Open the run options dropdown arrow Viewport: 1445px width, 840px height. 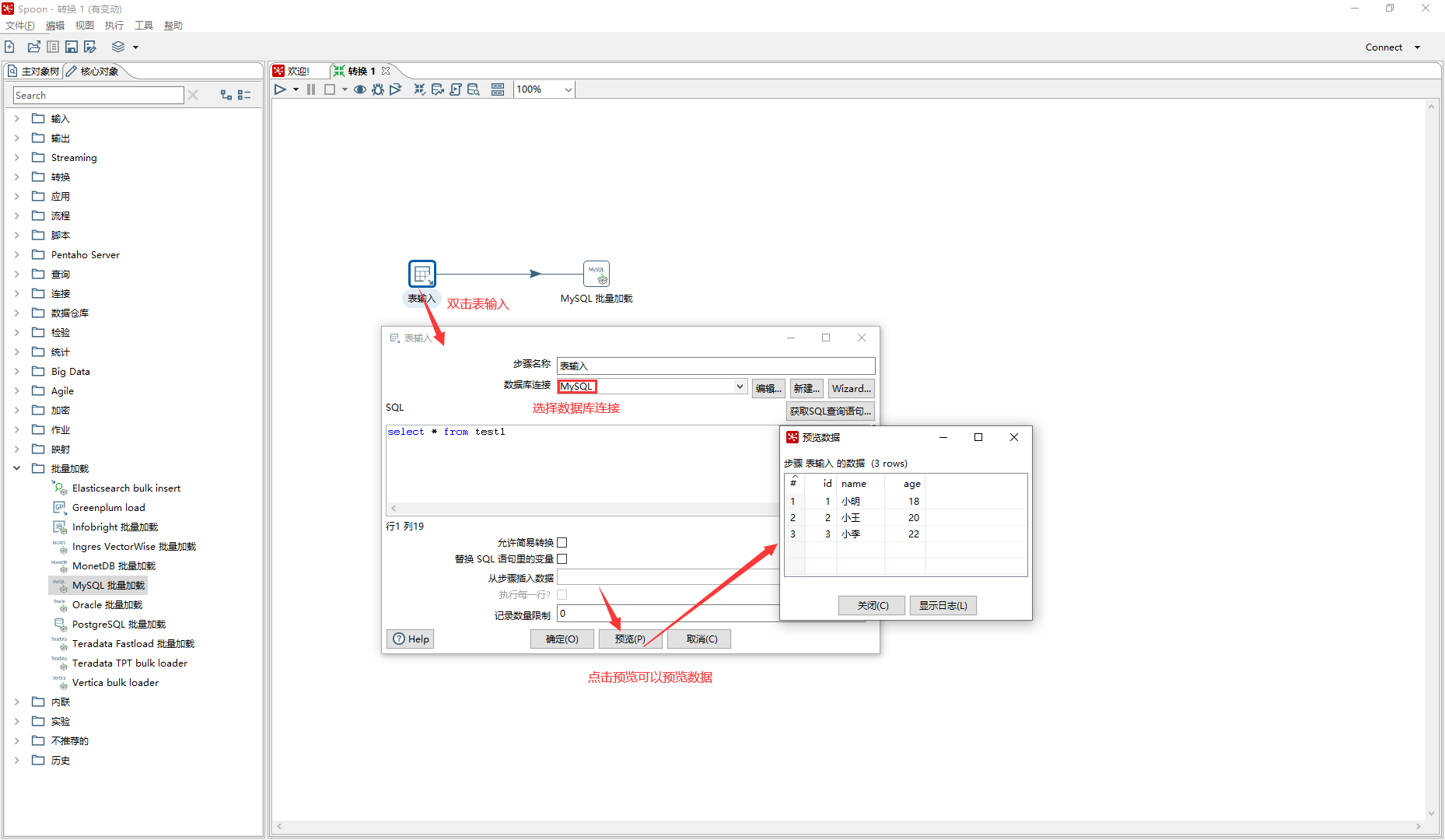point(296,89)
